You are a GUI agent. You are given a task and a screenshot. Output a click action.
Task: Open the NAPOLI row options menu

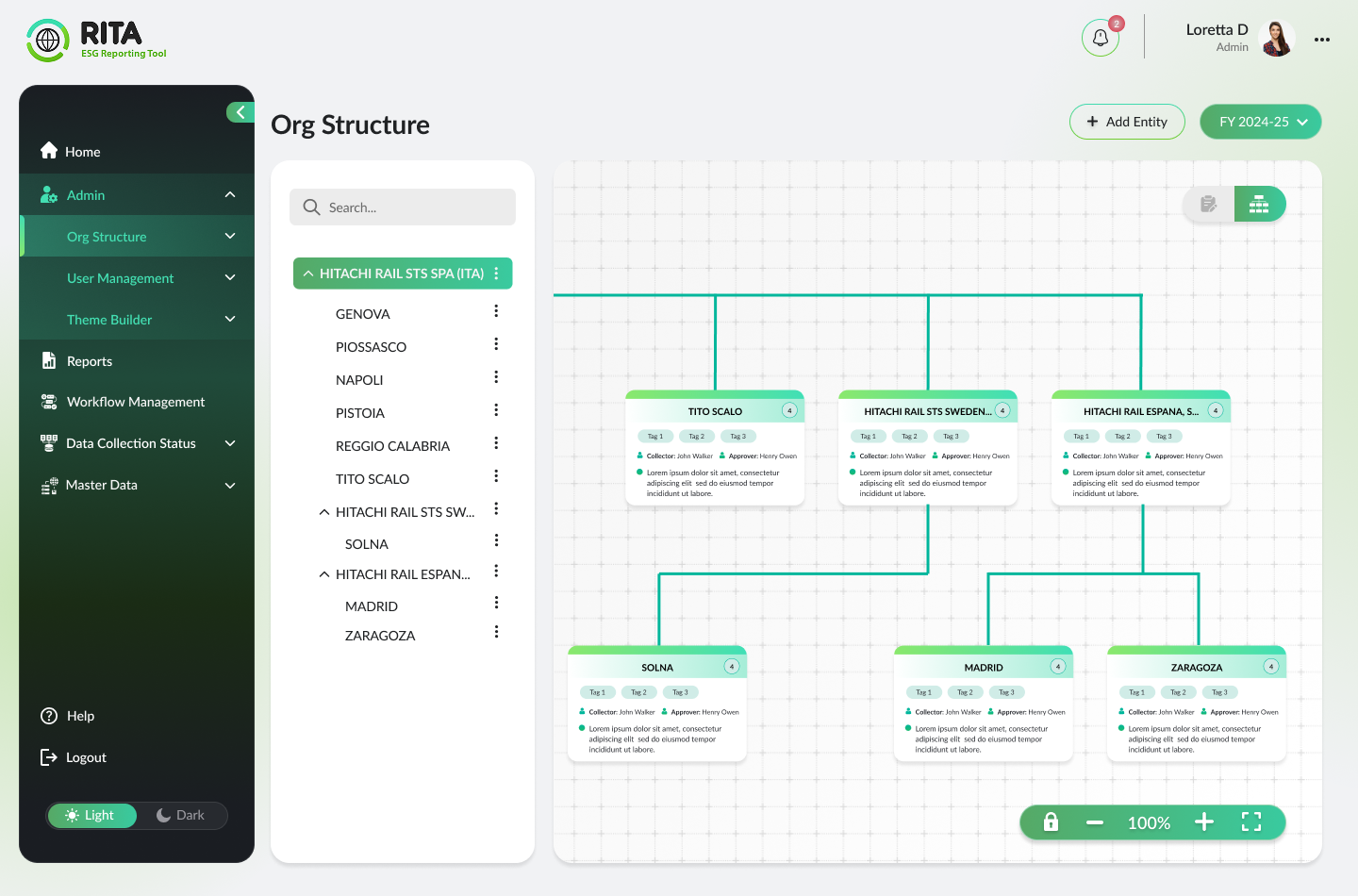(x=496, y=377)
